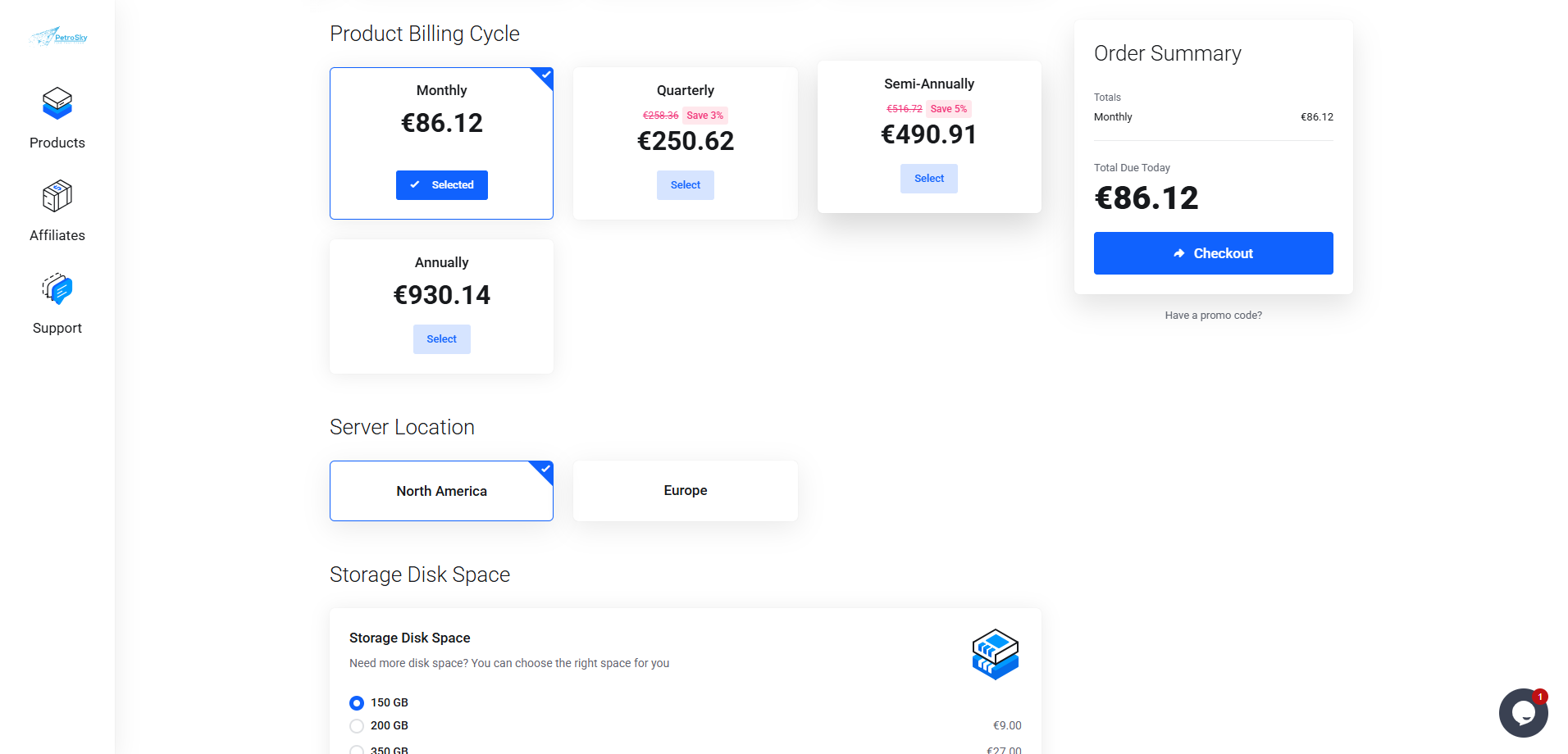1568x754 pixels.
Task: Open the Affiliates sidebar icon
Action: tap(57, 197)
